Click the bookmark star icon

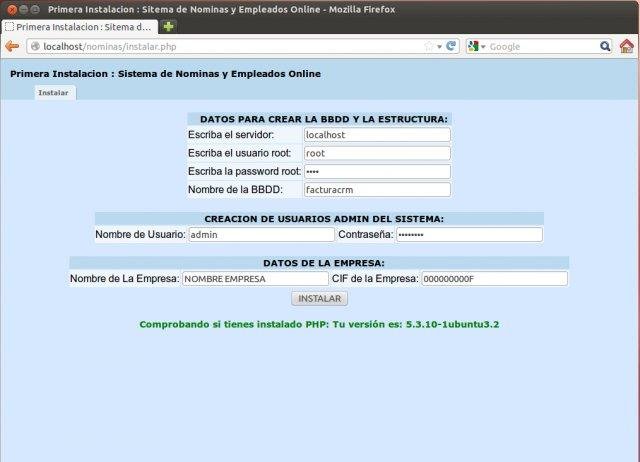(x=429, y=46)
